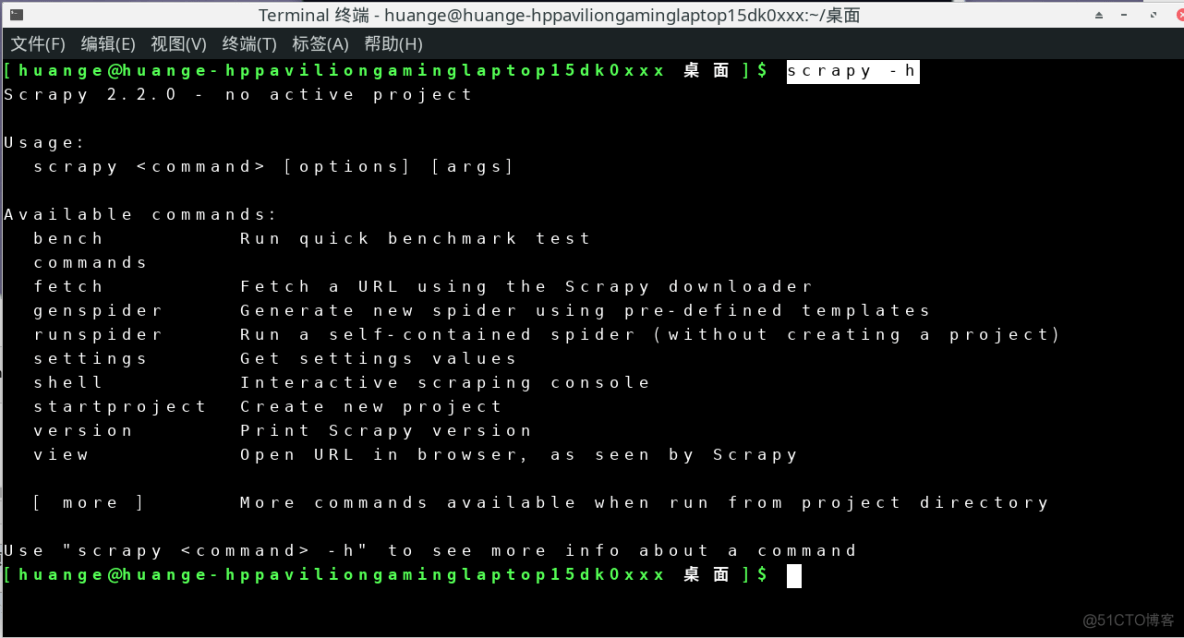Open the 帮助(H) menu
Screen dimensions: 1184x638
(x=393, y=44)
